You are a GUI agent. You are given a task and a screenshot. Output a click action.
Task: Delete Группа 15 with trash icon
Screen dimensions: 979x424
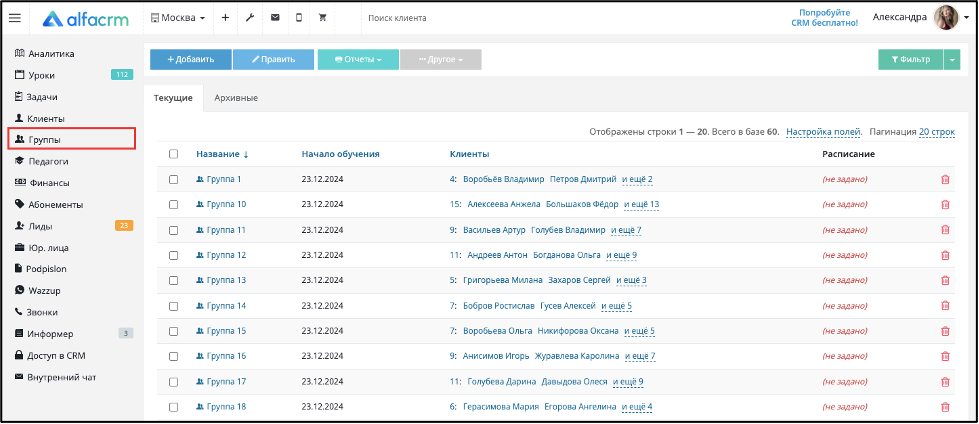pos(945,331)
